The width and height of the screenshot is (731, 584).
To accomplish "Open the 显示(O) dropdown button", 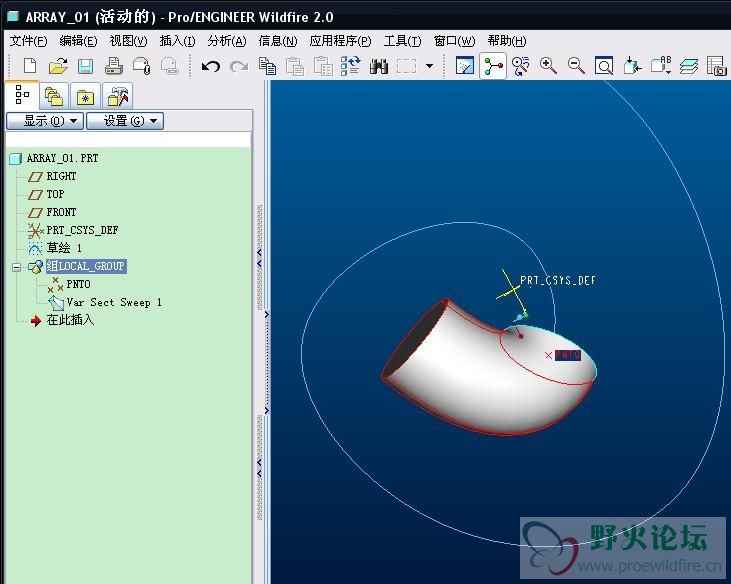I will pos(45,121).
